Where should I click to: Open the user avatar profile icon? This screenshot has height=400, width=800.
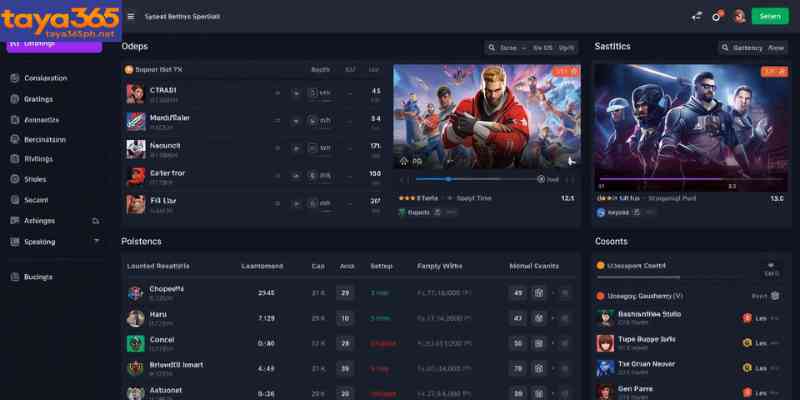click(739, 16)
